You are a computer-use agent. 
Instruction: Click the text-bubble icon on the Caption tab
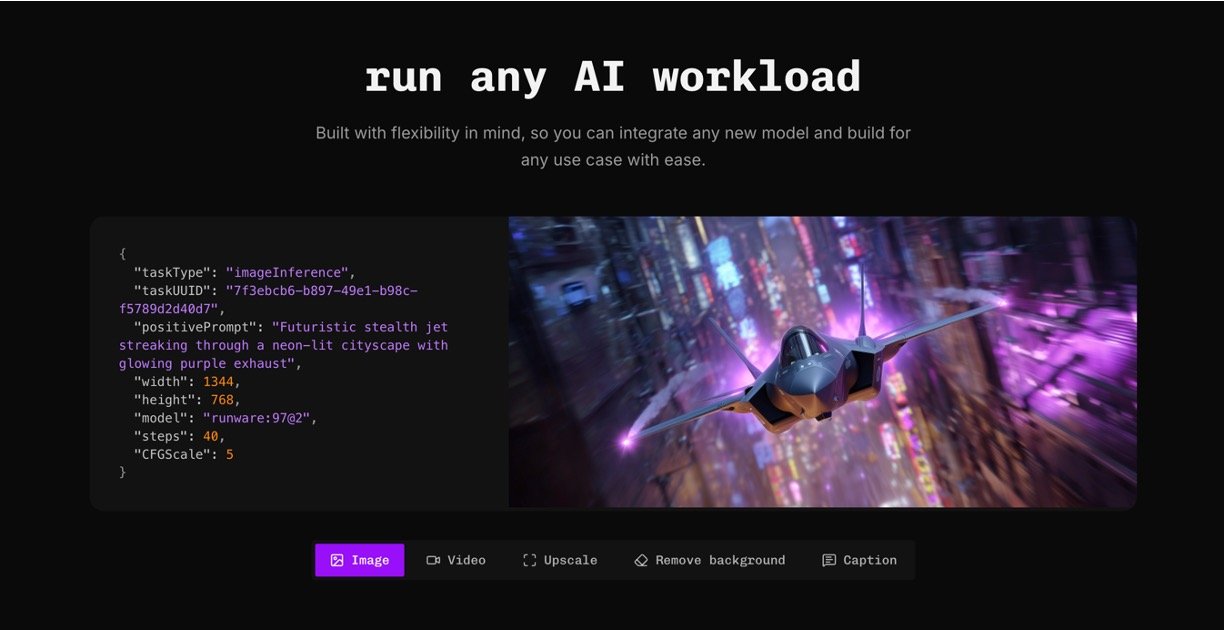(829, 560)
